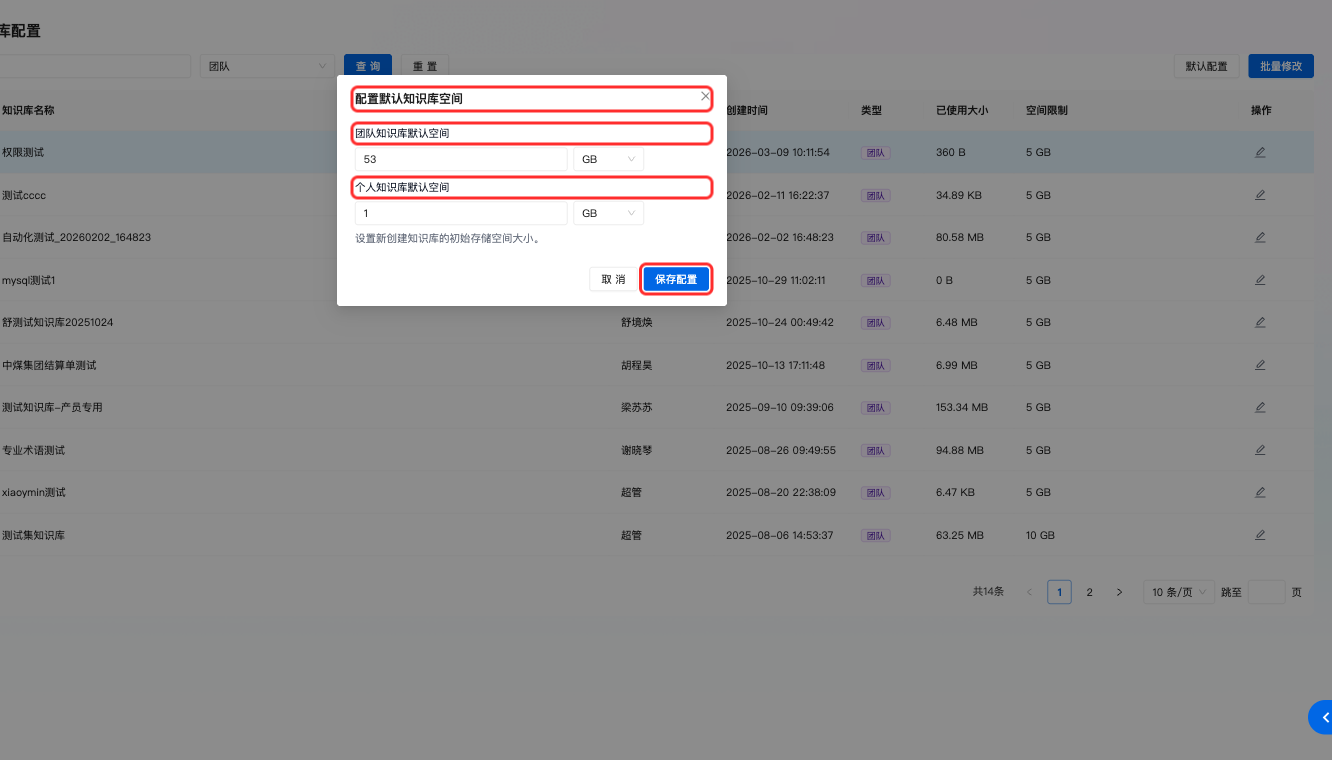
Task: Open personal space unit GB dropdown
Action: point(608,214)
